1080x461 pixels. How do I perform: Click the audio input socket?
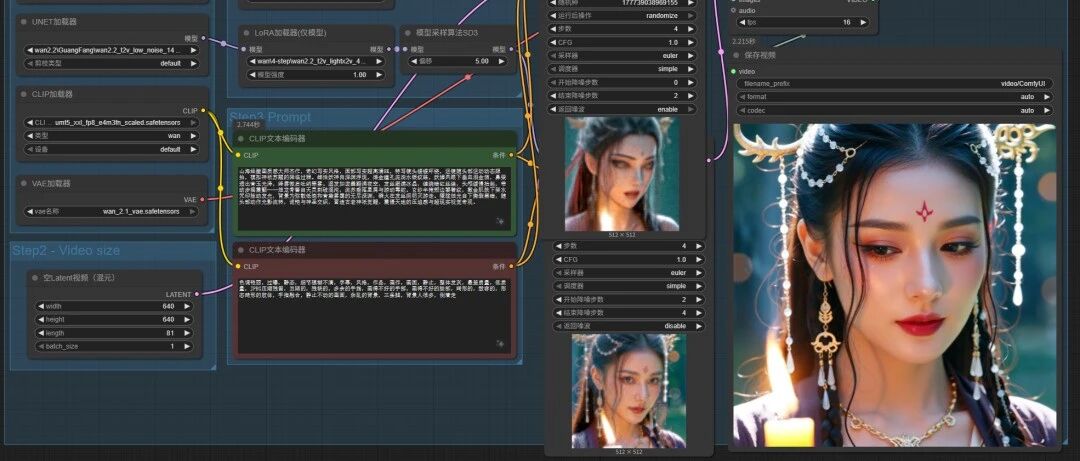[734, 10]
